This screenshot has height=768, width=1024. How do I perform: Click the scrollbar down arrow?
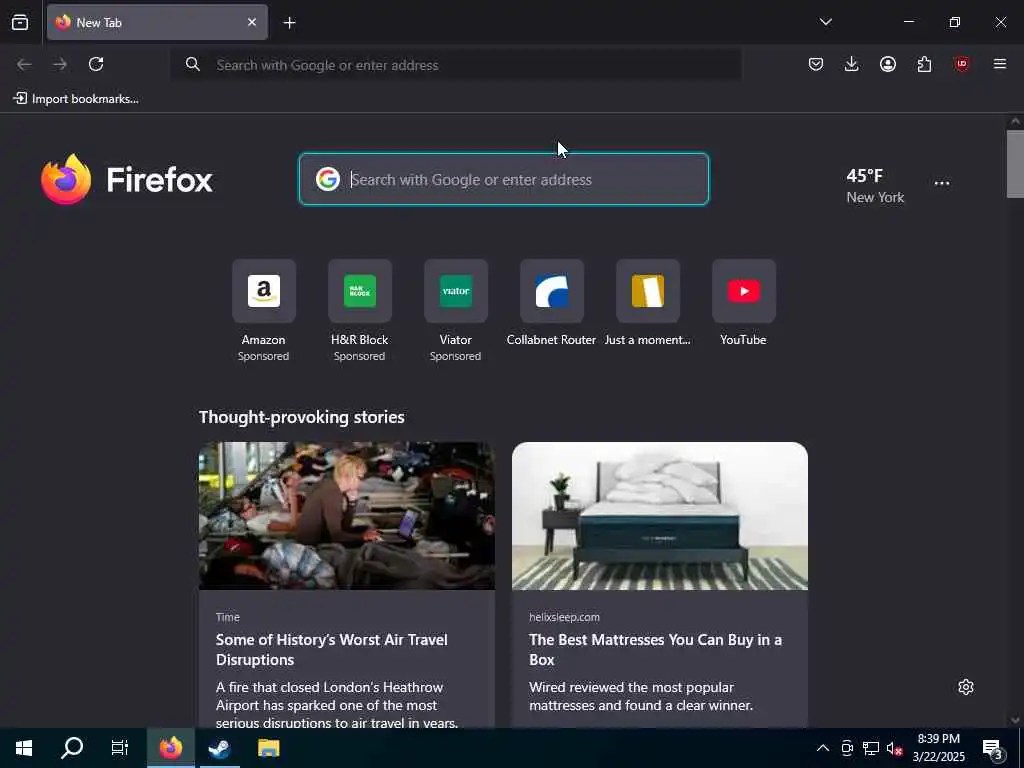[1015, 720]
